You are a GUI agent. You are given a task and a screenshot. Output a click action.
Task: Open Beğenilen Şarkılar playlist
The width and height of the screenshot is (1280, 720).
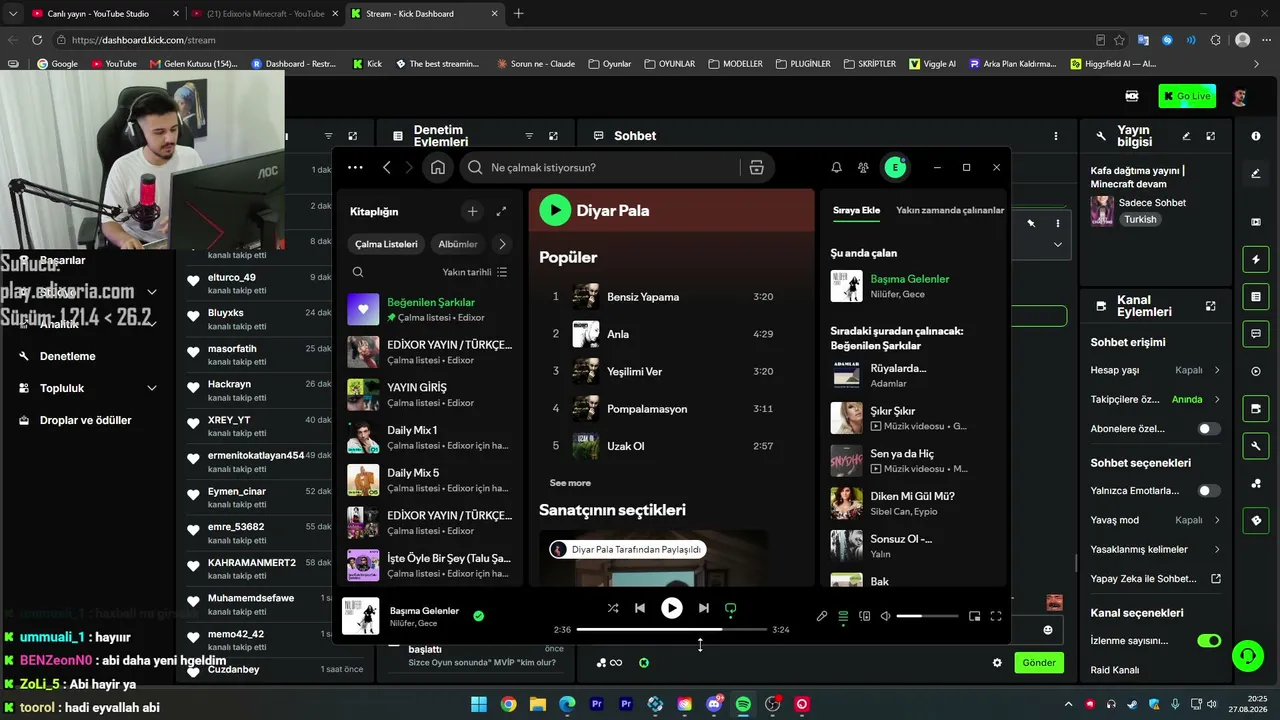(x=432, y=309)
